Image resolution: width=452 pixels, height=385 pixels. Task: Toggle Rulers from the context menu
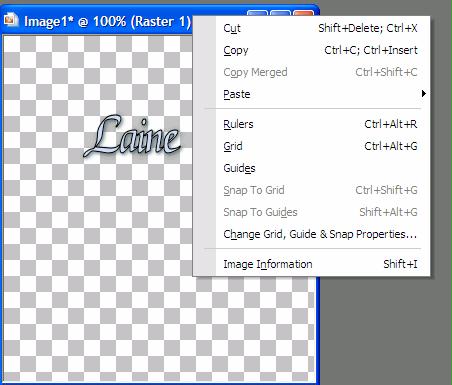(x=312, y=124)
